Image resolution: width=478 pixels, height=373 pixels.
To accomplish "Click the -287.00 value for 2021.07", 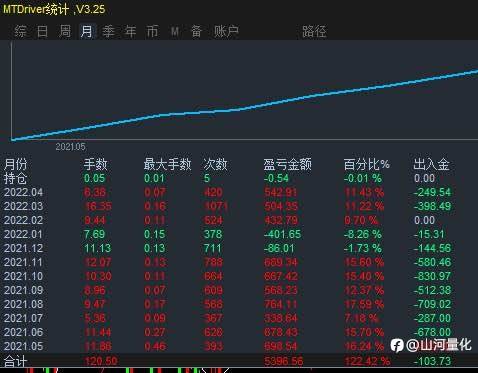I will coord(432,318).
